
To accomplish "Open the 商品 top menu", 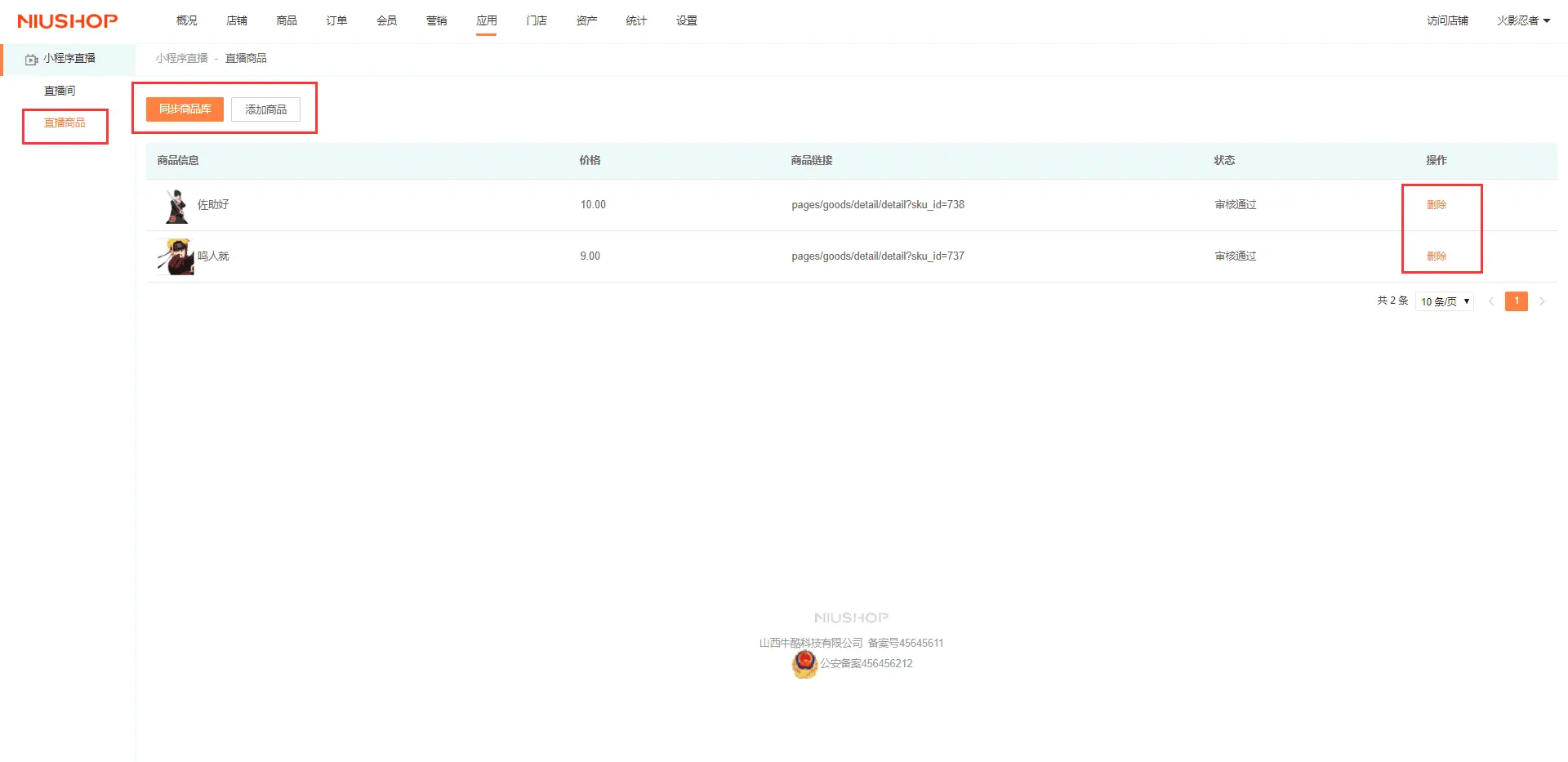I will pyautogui.click(x=287, y=20).
